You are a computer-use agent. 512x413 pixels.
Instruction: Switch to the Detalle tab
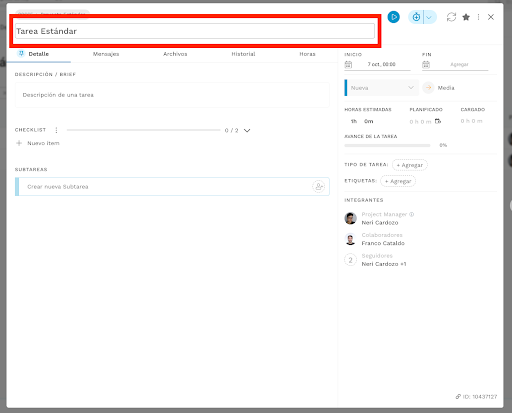(x=39, y=54)
